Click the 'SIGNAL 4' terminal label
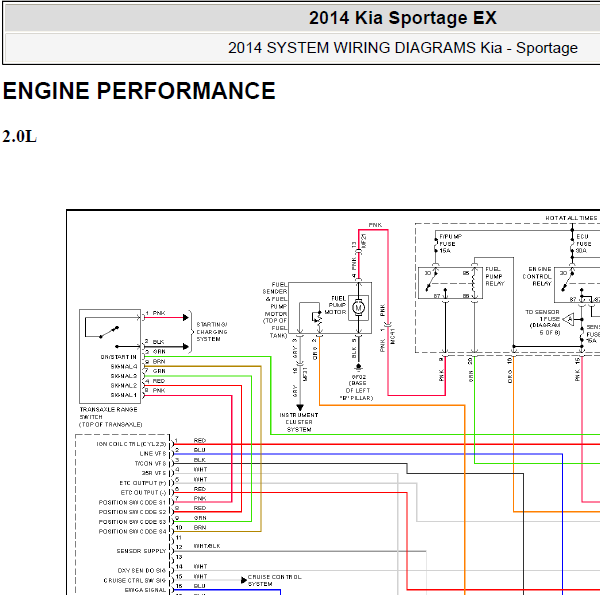Image resolution: width=600 pixels, height=595 pixels. [124, 367]
